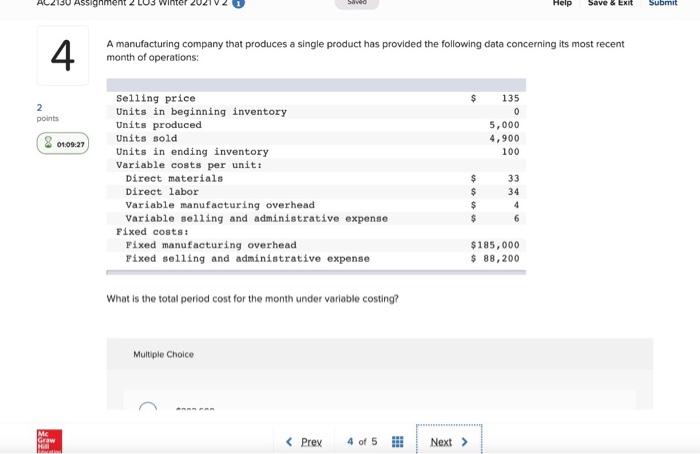Viewport: 700px width, 454px height.
Task: Click the 'Direct materials' row label
Action: 174,179
